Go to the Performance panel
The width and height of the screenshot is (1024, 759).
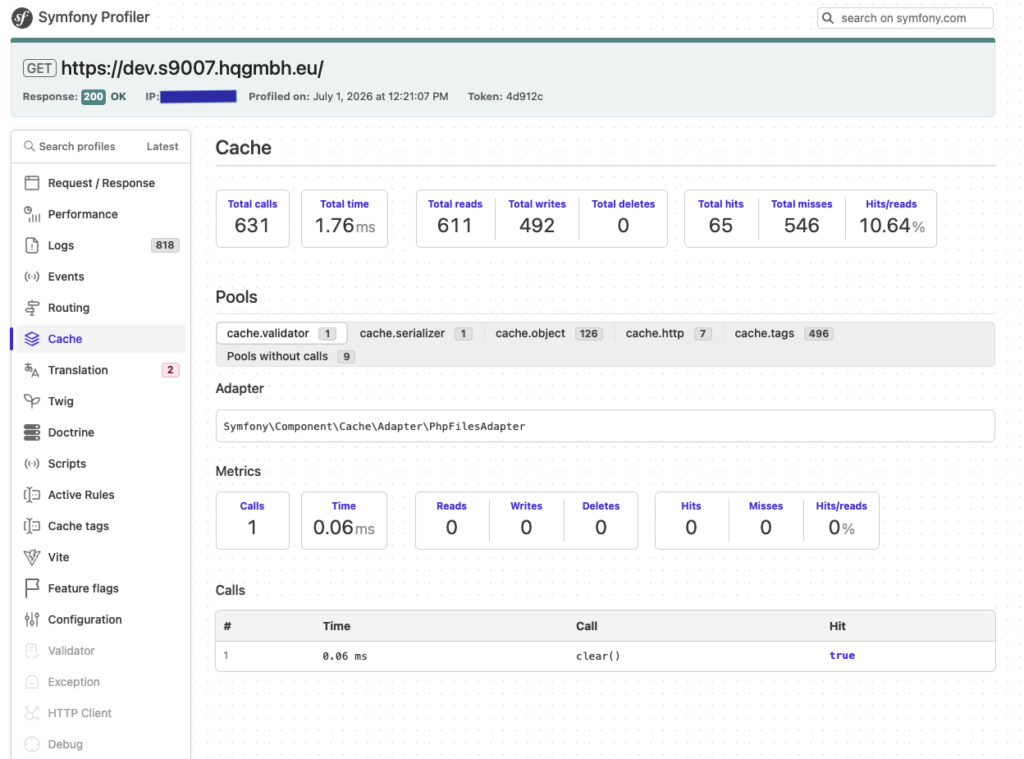(x=101, y=214)
